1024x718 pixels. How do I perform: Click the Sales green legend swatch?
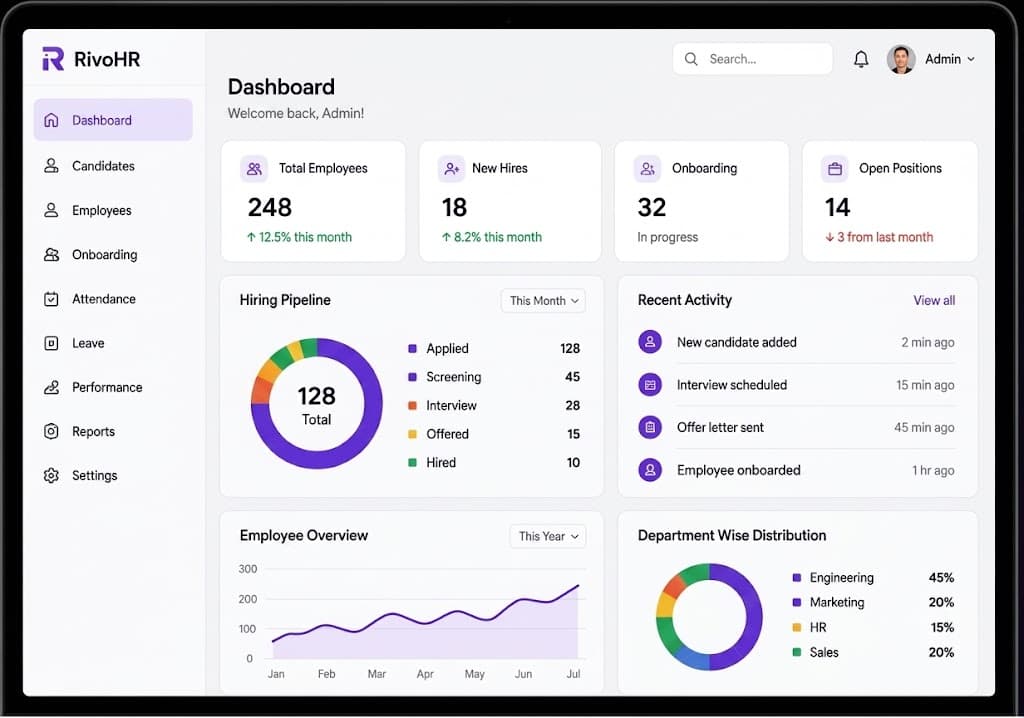pos(796,652)
